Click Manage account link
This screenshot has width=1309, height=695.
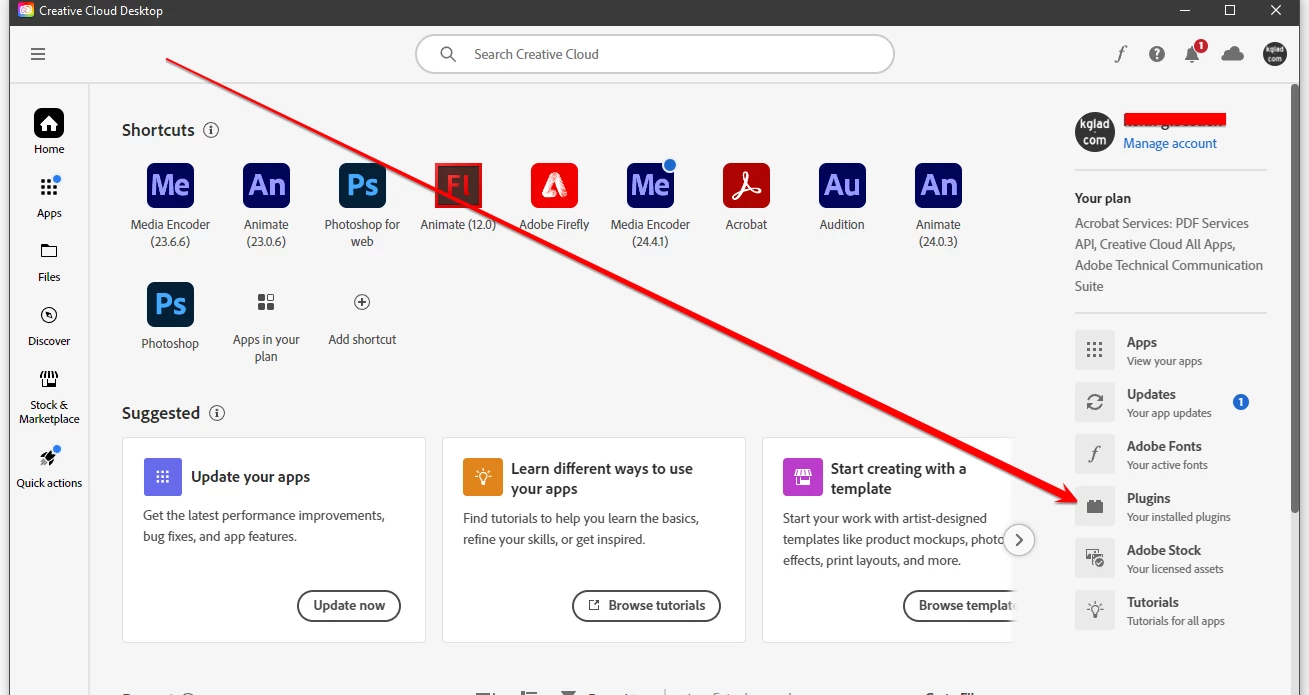point(1170,143)
